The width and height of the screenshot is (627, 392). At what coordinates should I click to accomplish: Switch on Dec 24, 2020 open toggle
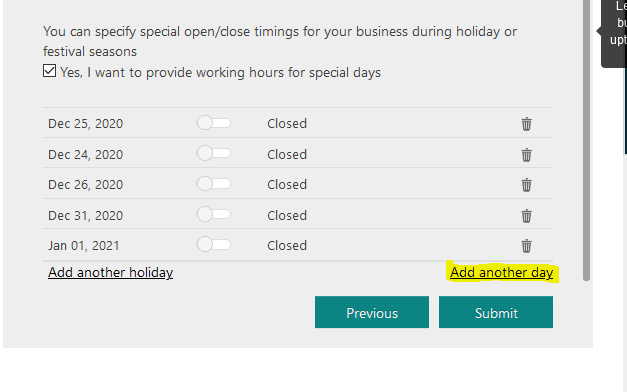point(214,153)
